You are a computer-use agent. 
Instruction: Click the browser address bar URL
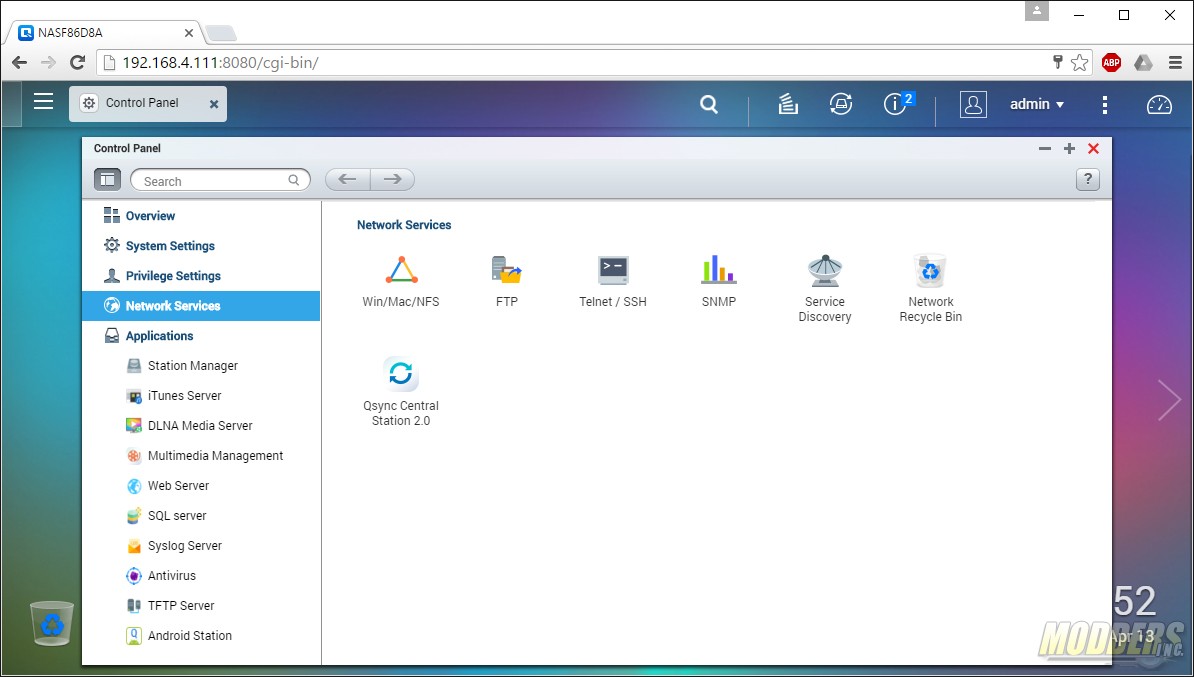tap(220, 62)
